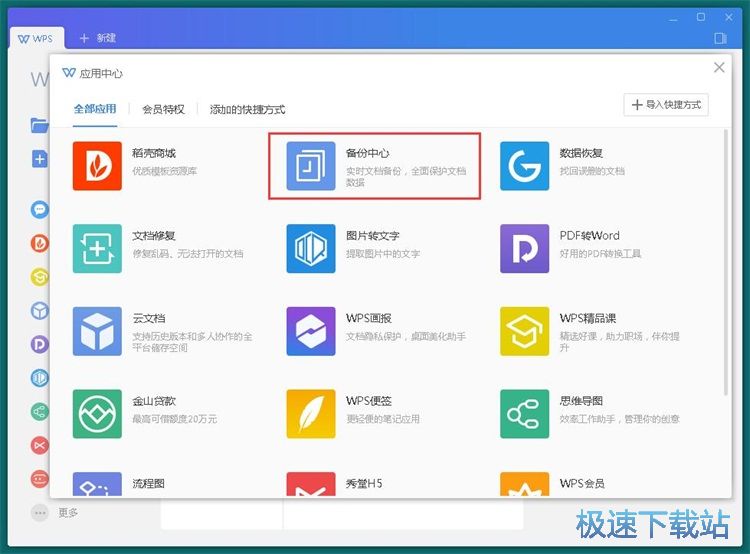Click the folder icon in left sidebar

(x=39, y=125)
